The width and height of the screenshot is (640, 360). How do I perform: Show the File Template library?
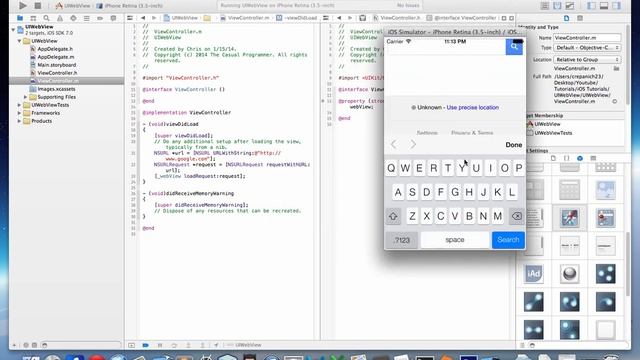(x=553, y=158)
